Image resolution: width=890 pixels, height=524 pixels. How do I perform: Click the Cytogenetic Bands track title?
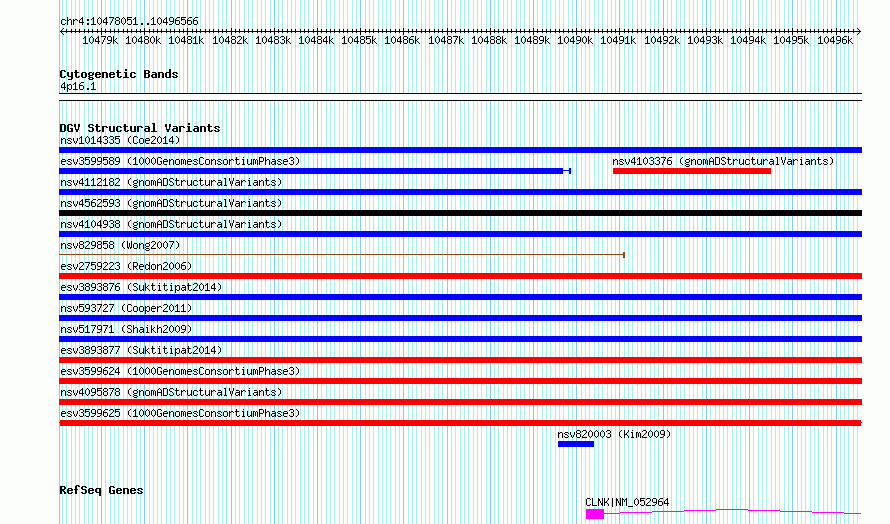coord(119,74)
